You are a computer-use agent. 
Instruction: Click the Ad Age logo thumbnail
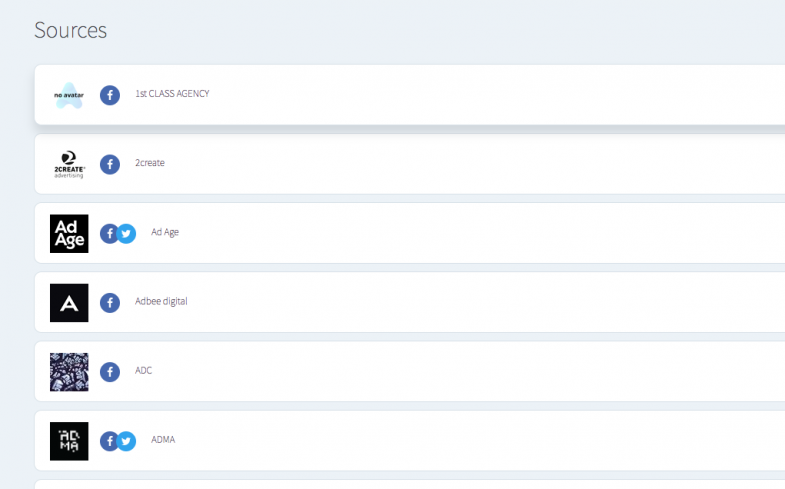tap(69, 234)
